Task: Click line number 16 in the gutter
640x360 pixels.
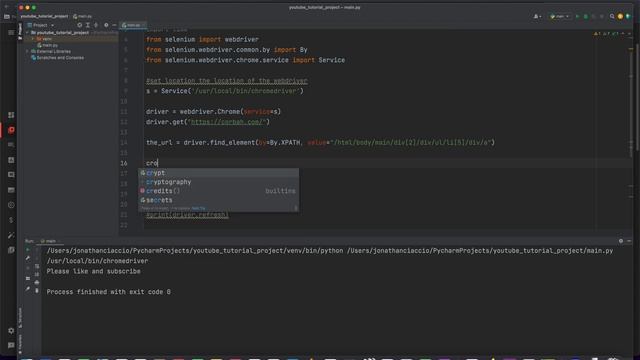Action: (124, 163)
